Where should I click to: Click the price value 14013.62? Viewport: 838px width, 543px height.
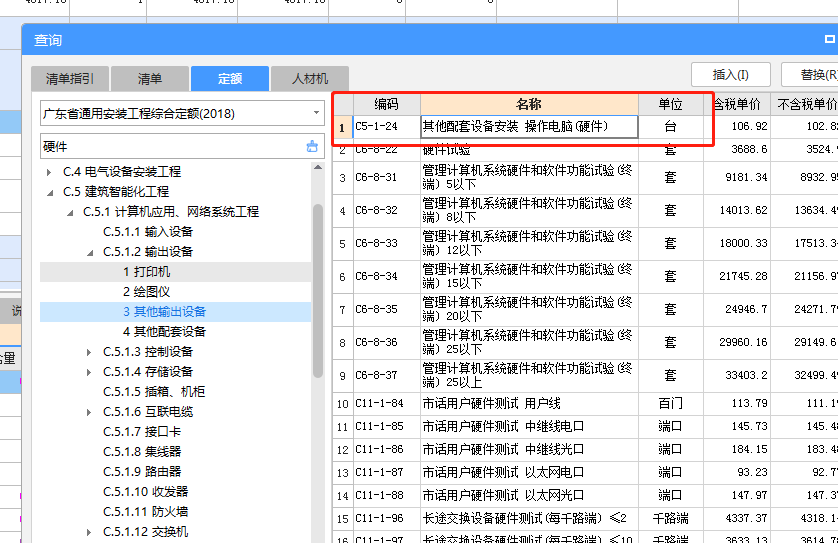(743, 211)
